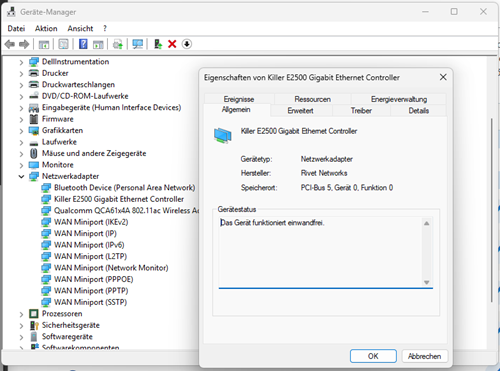The height and width of the screenshot is (371, 500).
Task: Click the Drucker printer icon
Action: pos(34,73)
